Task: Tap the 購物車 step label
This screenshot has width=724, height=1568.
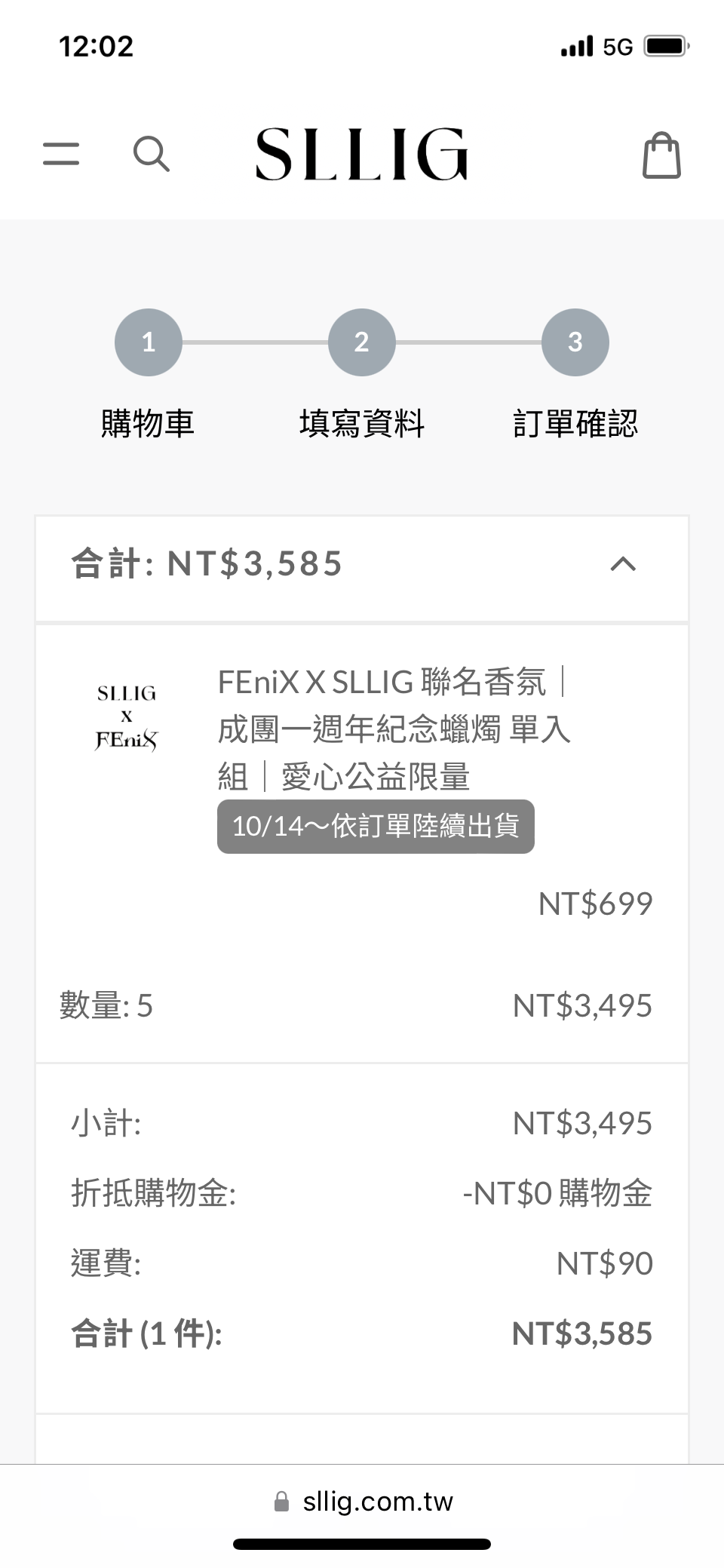Action: pos(149,423)
